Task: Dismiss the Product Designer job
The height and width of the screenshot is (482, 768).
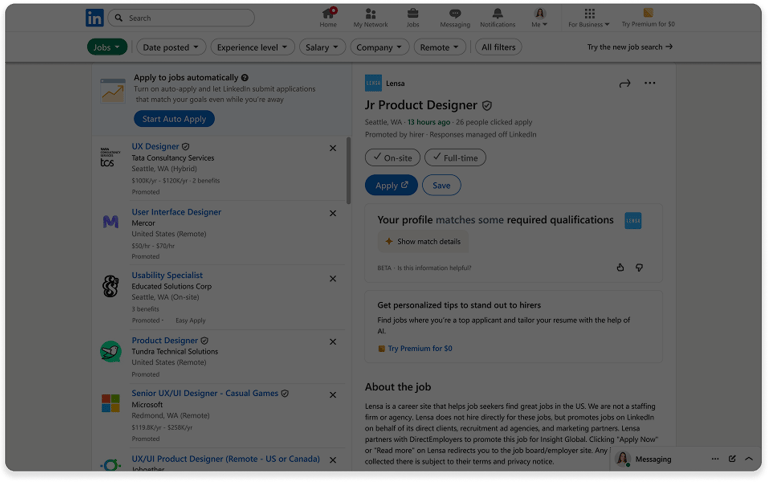Action: pos(333,341)
